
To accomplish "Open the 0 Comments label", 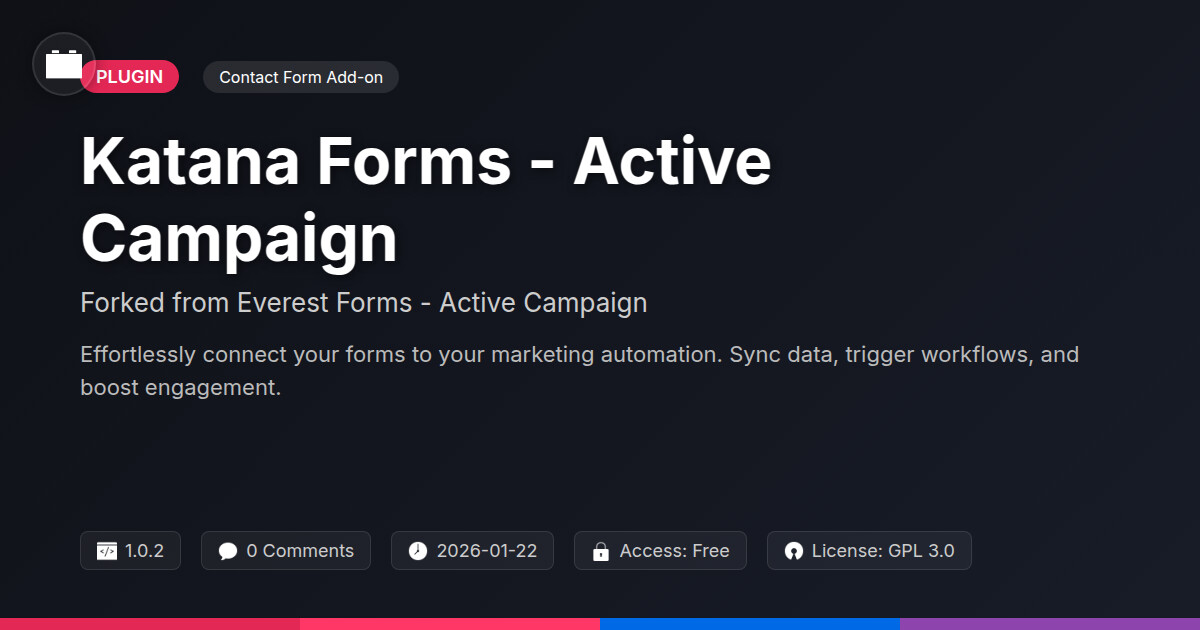I will tap(300, 551).
